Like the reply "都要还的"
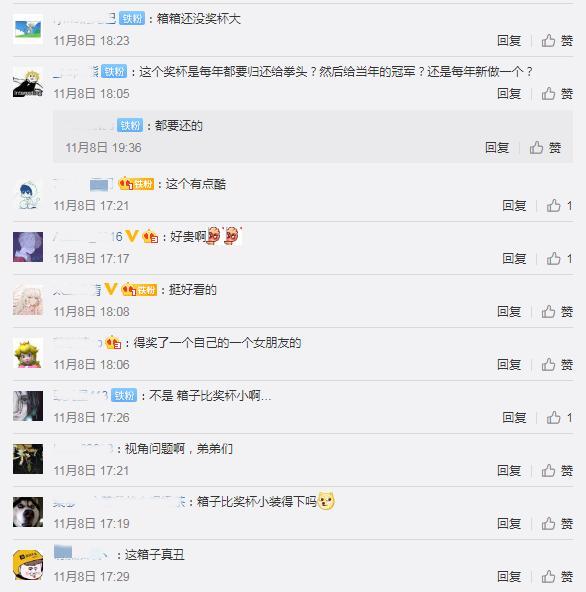Screen dimensions: 586x592 [x=545, y=148]
